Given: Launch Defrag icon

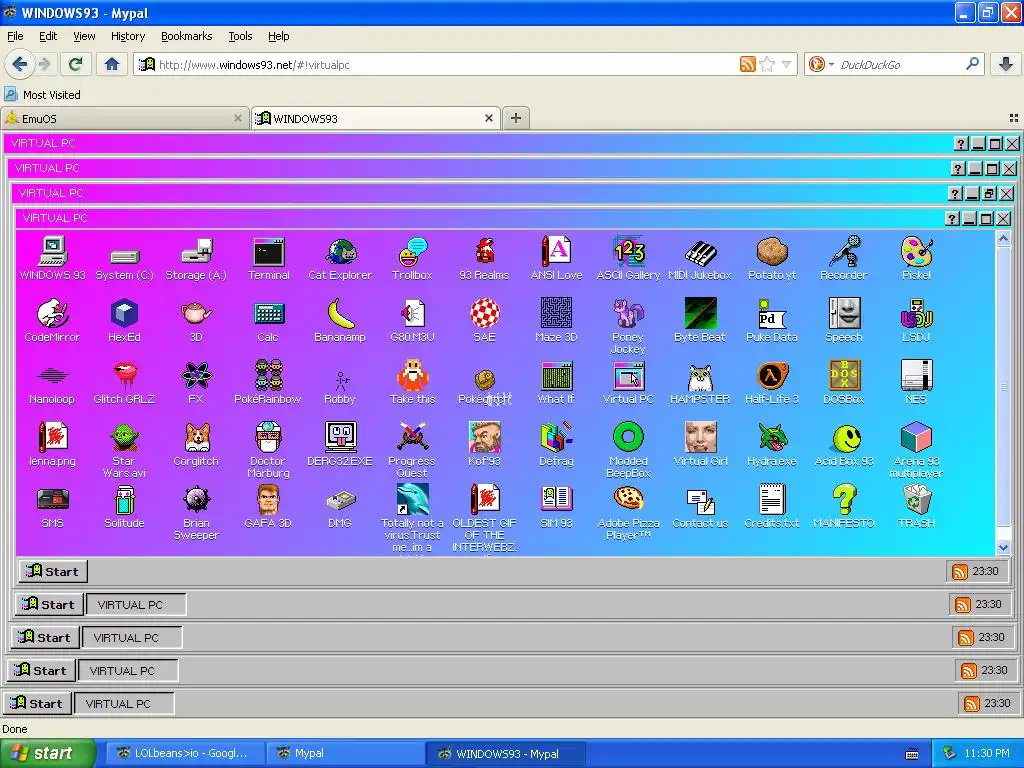Looking at the screenshot, I should pos(556,445).
